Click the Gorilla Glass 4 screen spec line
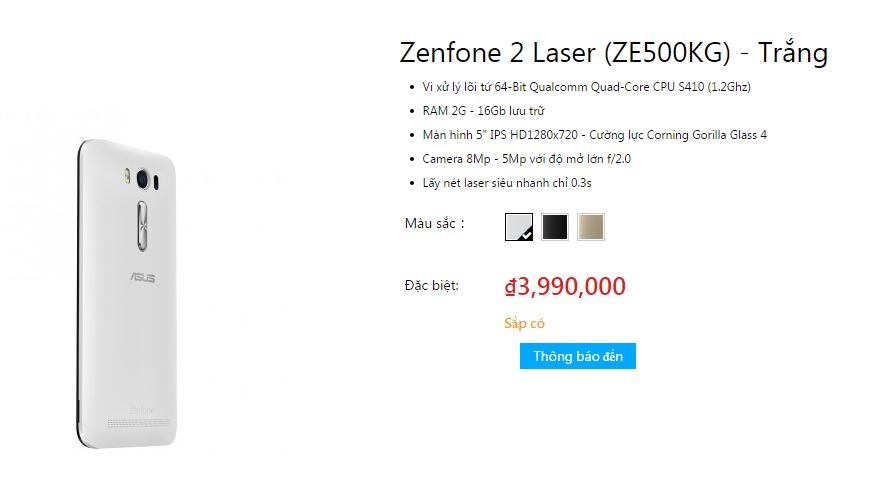889x484 pixels. pos(594,135)
